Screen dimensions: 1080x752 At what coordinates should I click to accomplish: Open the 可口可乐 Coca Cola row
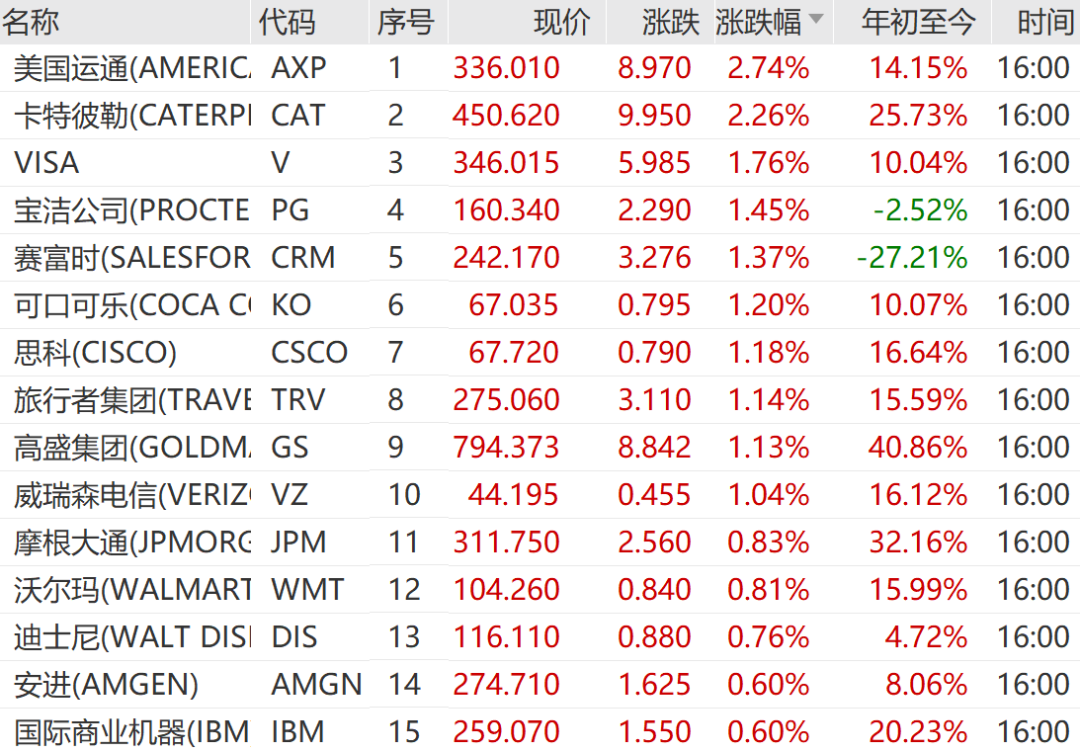coord(132,304)
